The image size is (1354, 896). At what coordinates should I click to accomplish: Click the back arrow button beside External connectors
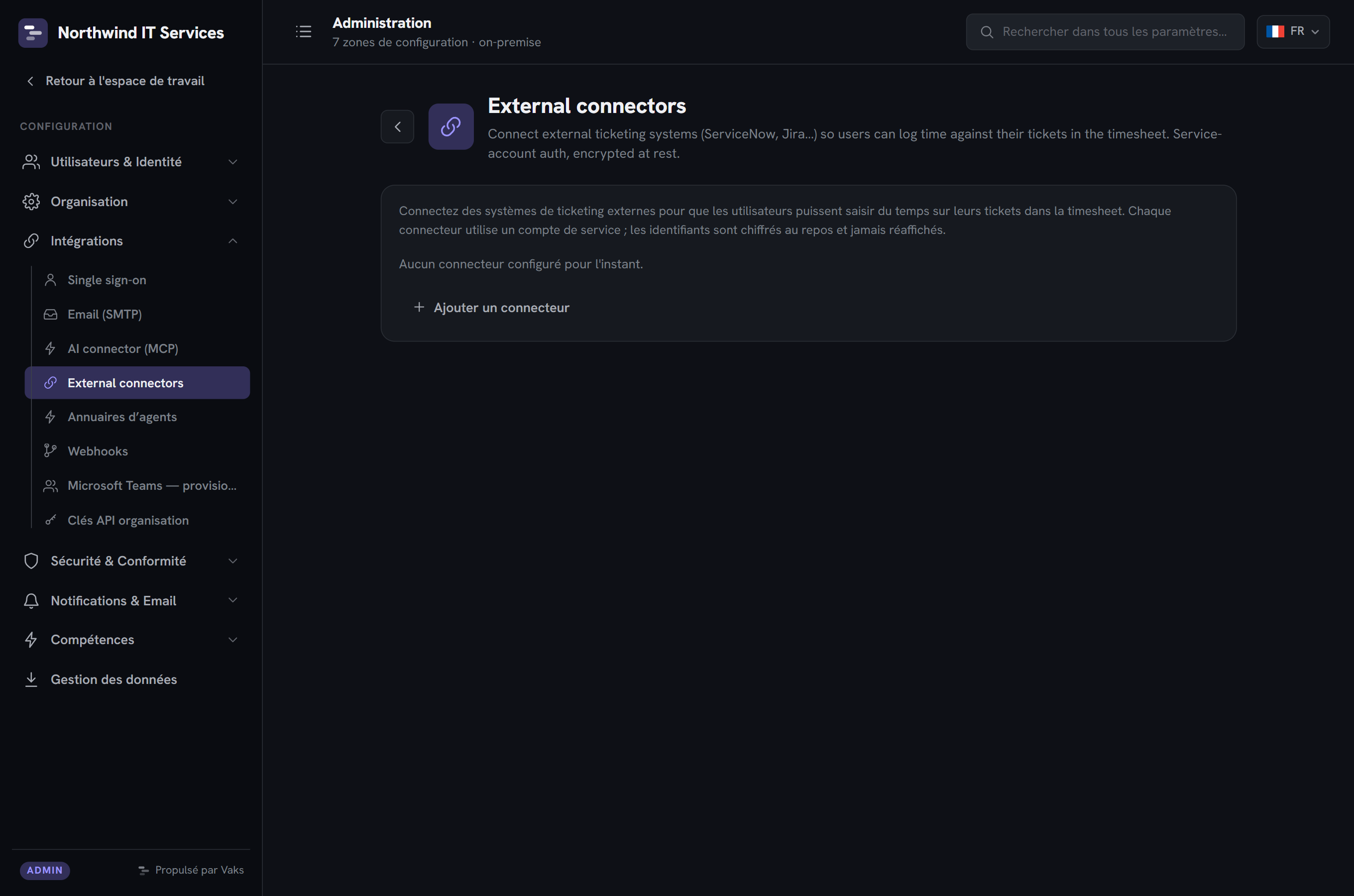[x=397, y=126]
